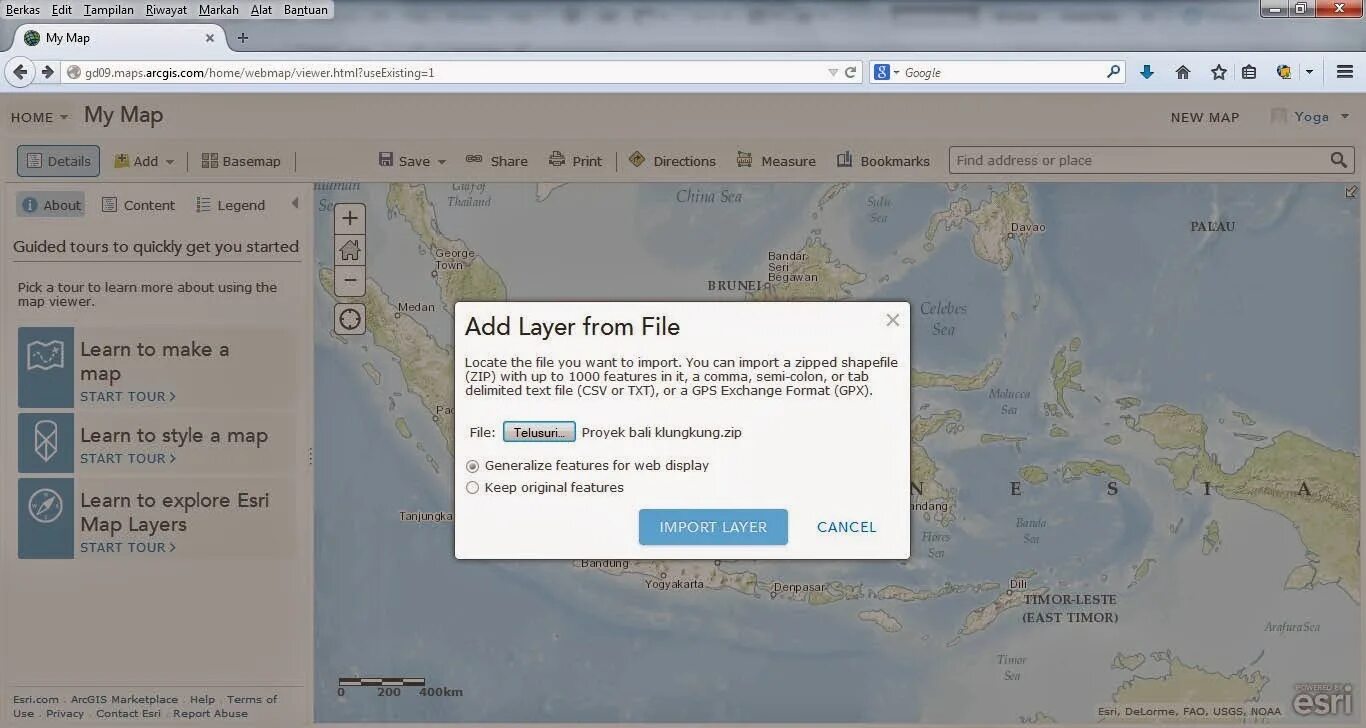Click the Print toolbar button
1366x728 pixels.
[575, 161]
